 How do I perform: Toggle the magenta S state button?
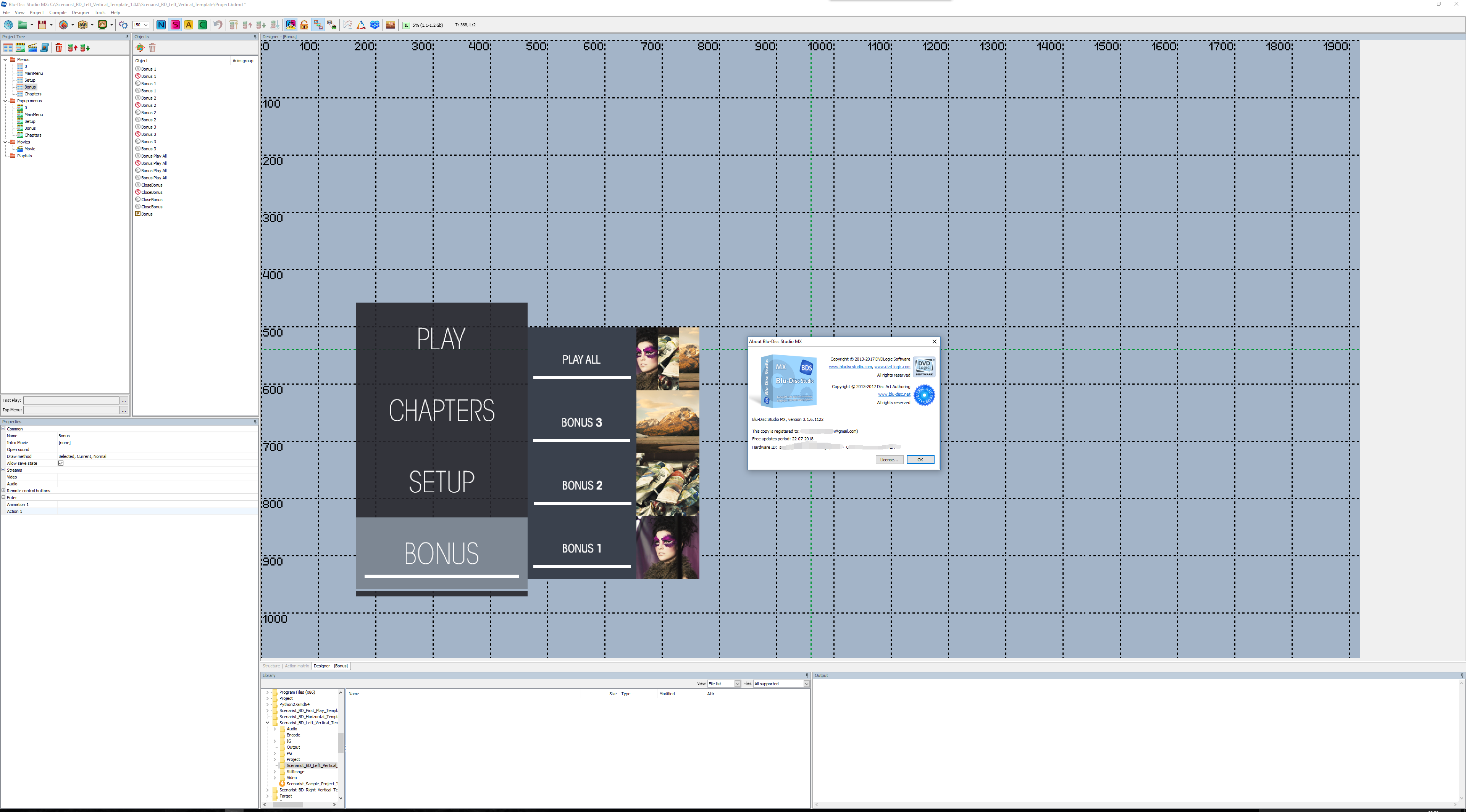175,25
